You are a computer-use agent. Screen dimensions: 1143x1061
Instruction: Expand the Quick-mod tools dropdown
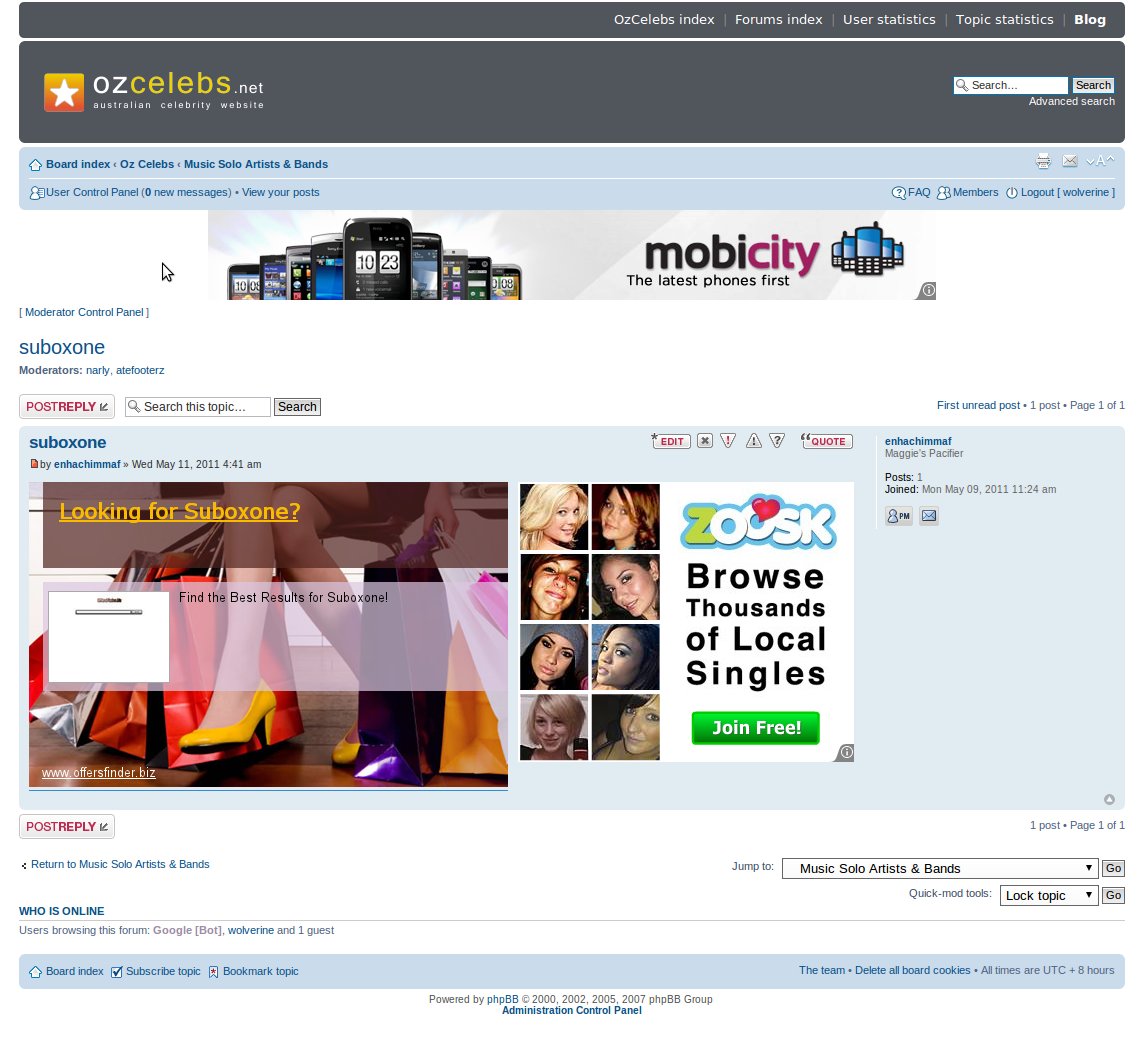pyautogui.click(x=1048, y=895)
